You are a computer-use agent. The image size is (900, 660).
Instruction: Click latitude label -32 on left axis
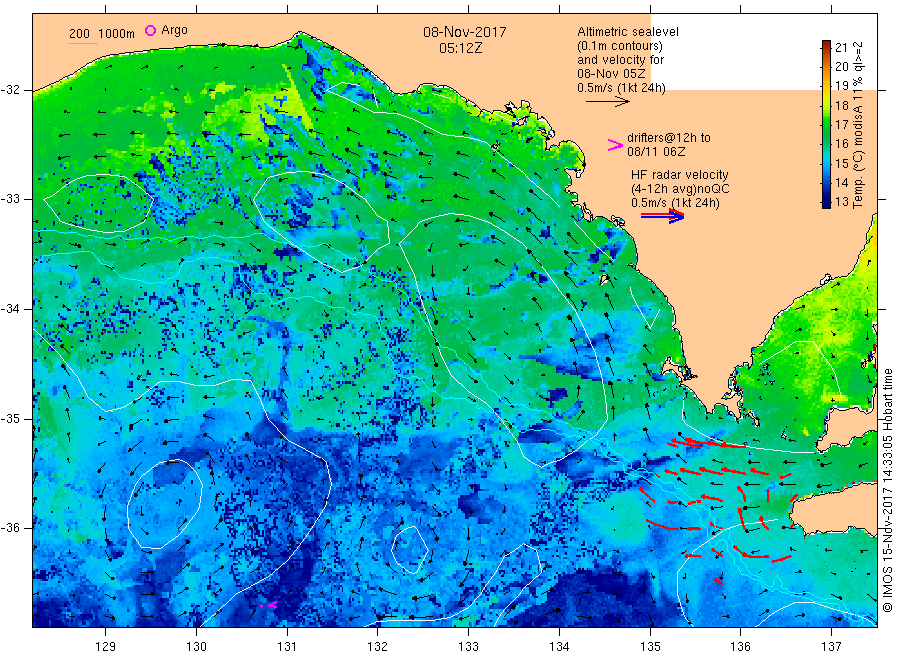pos(11,90)
